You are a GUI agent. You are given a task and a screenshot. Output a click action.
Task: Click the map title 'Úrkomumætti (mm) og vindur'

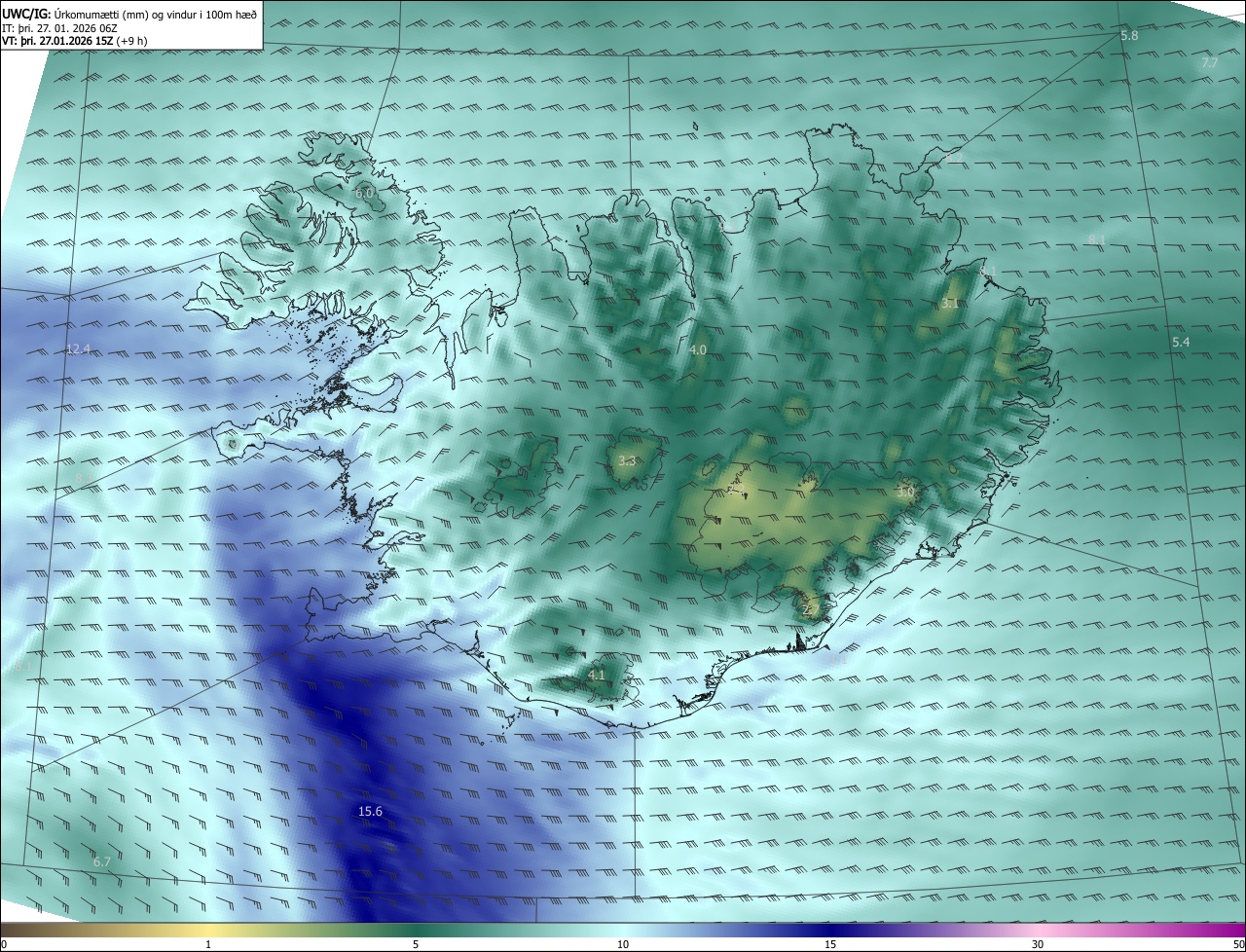124,13
